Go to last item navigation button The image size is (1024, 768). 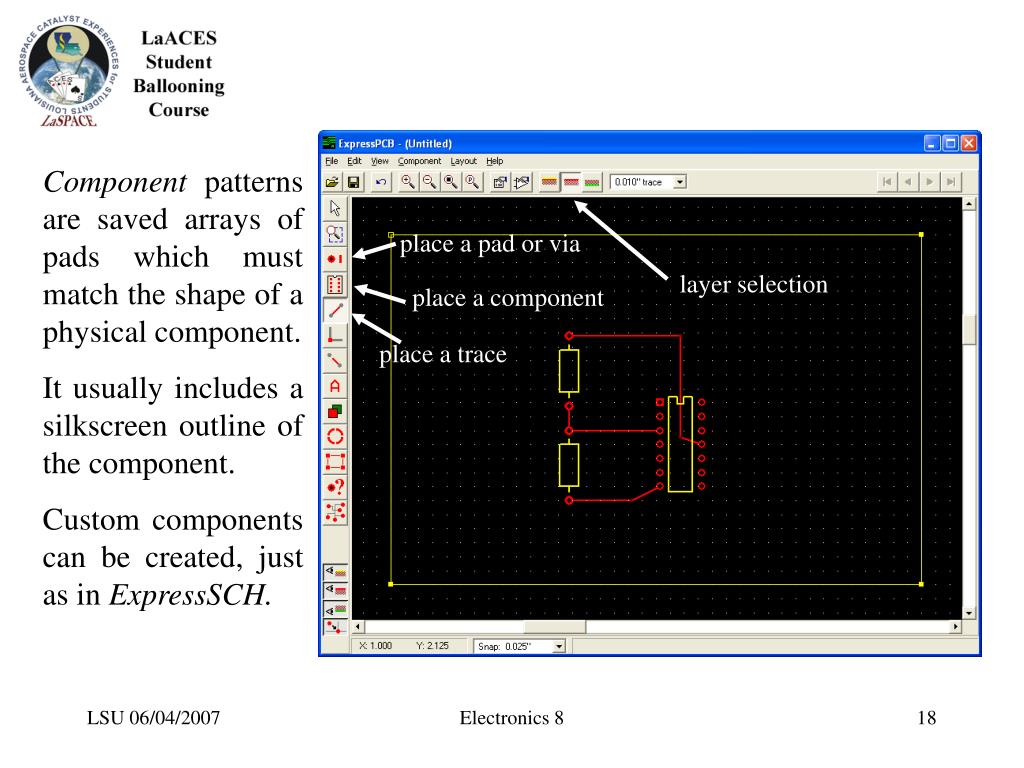952,182
